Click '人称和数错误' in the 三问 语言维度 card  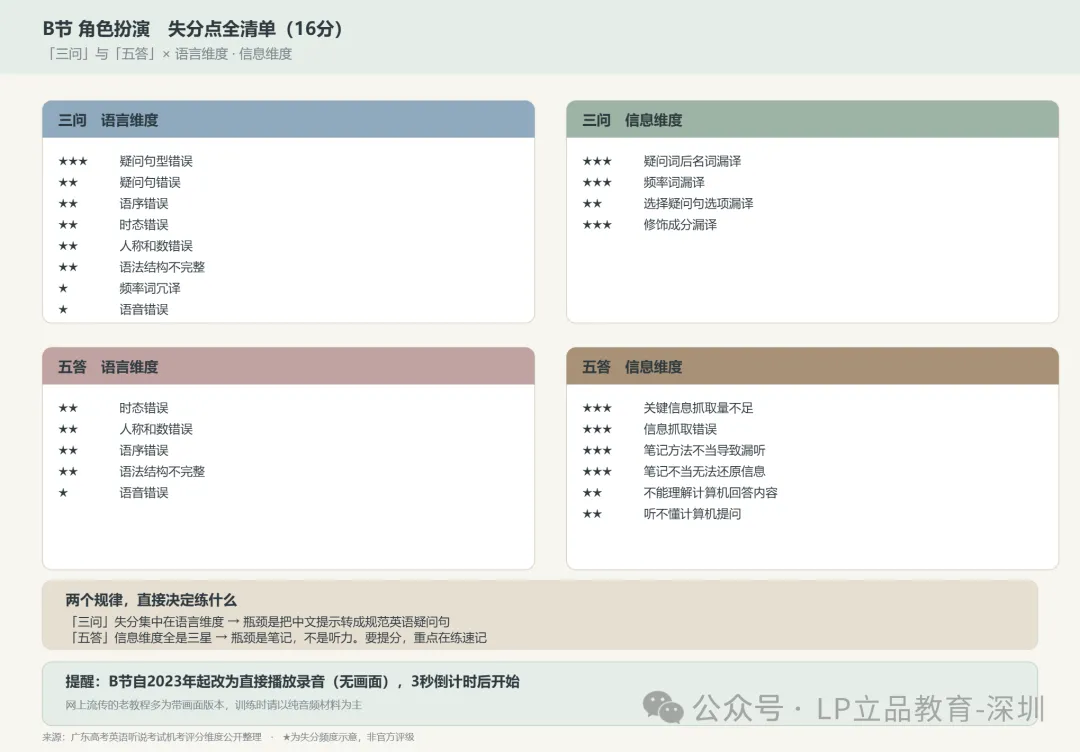[156, 246]
